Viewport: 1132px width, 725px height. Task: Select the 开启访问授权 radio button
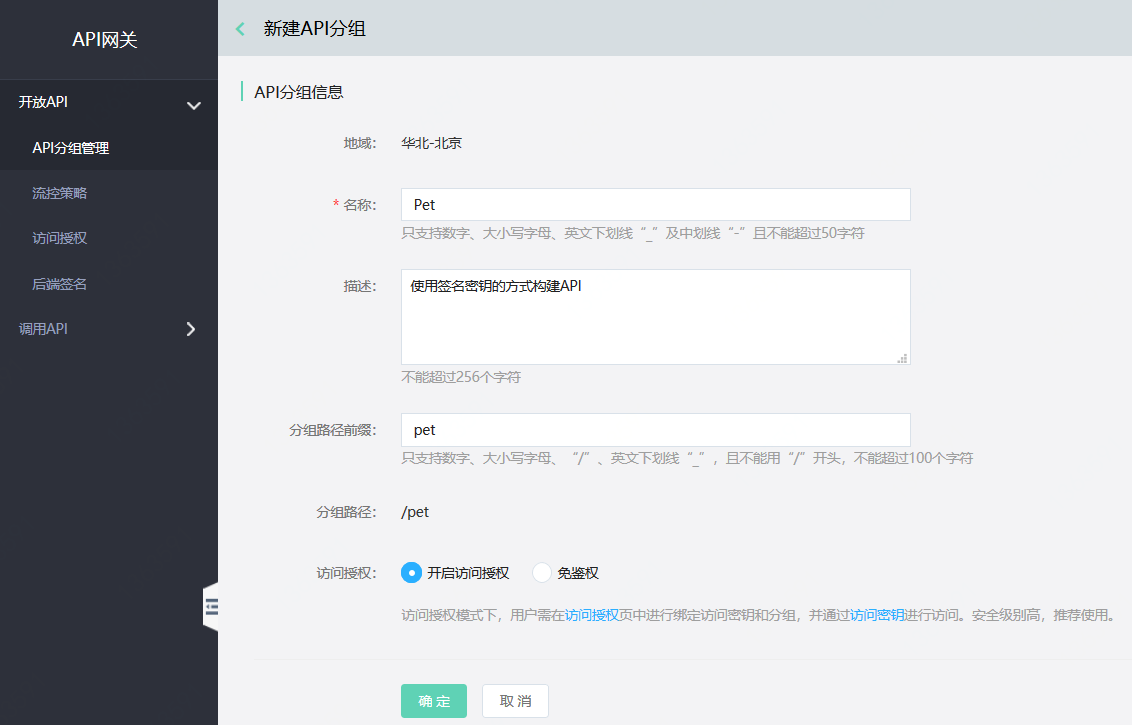point(412,573)
